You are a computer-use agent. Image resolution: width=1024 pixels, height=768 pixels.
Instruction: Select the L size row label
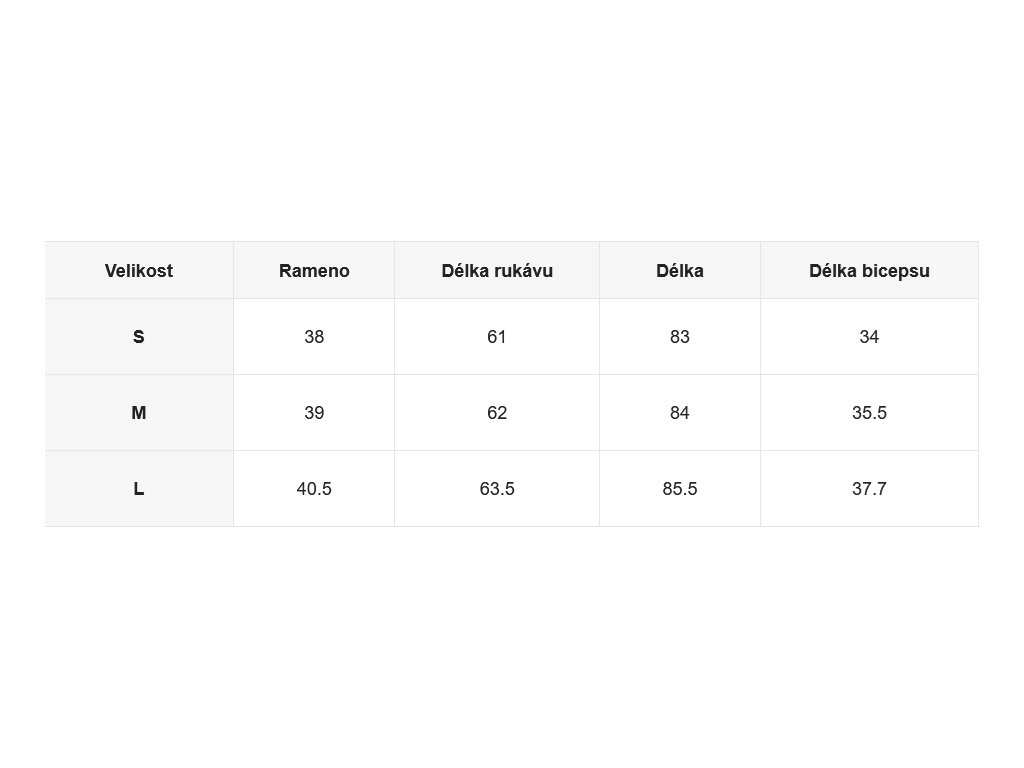[138, 488]
